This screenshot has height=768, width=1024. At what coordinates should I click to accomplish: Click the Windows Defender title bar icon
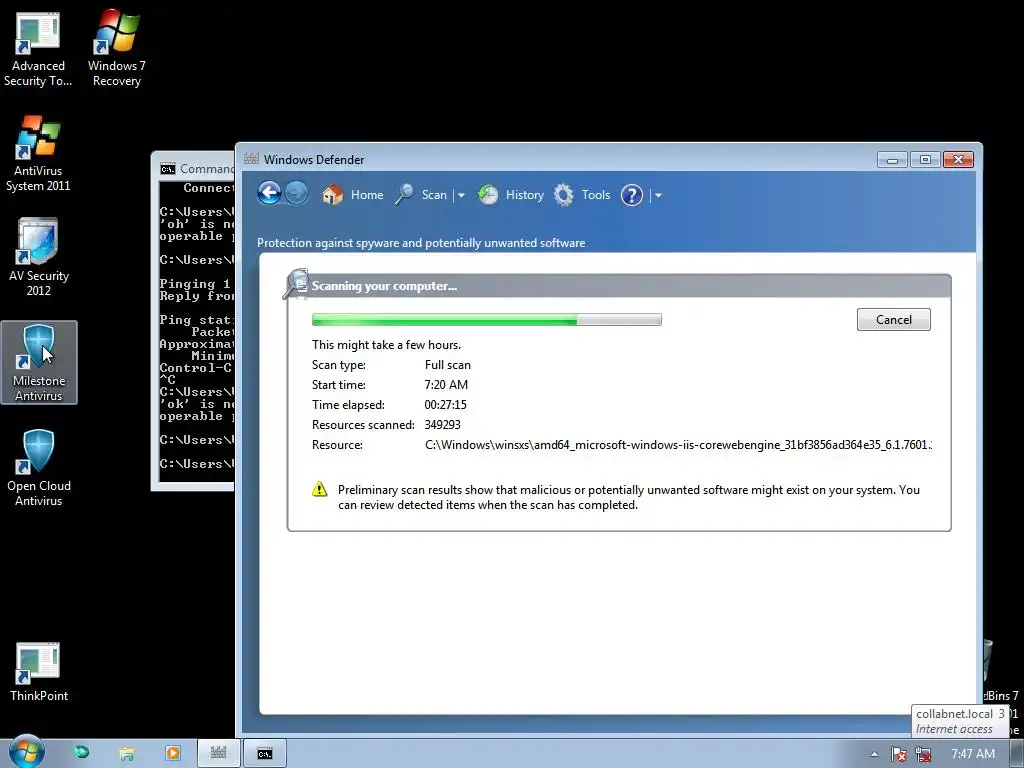tap(251, 159)
